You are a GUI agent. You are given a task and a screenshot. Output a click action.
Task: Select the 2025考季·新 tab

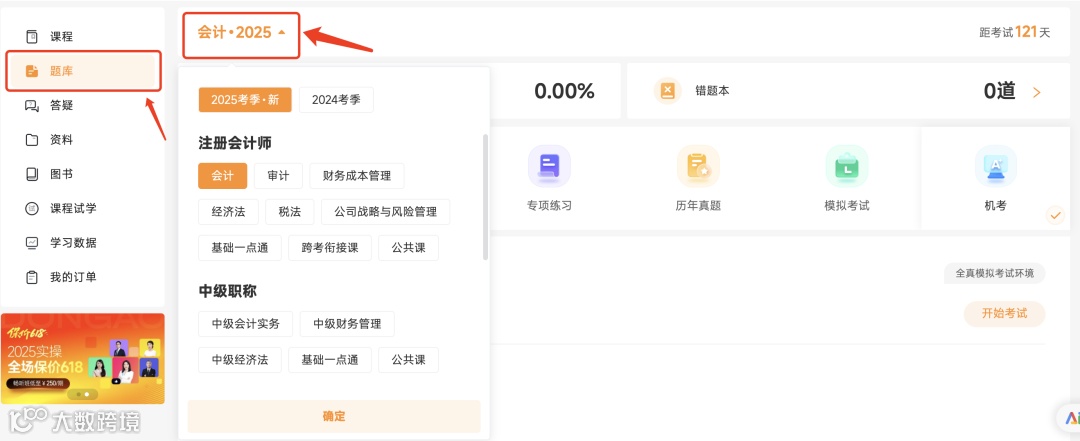click(245, 100)
